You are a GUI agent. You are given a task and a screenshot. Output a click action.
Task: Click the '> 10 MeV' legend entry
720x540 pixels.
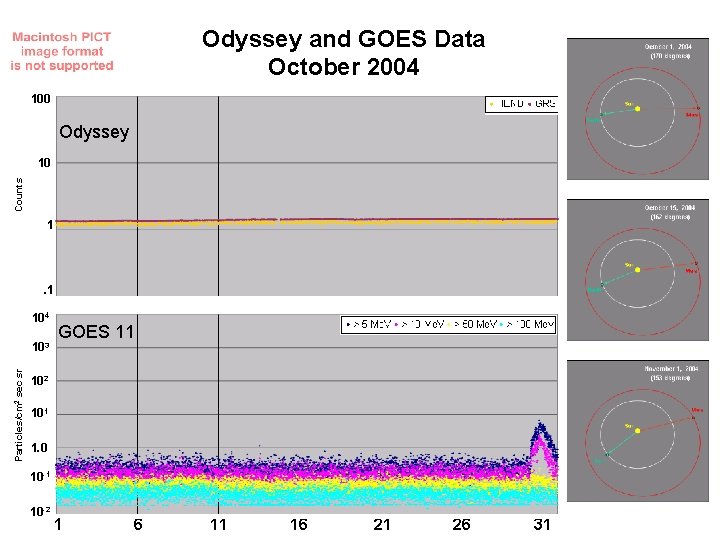tap(420, 325)
